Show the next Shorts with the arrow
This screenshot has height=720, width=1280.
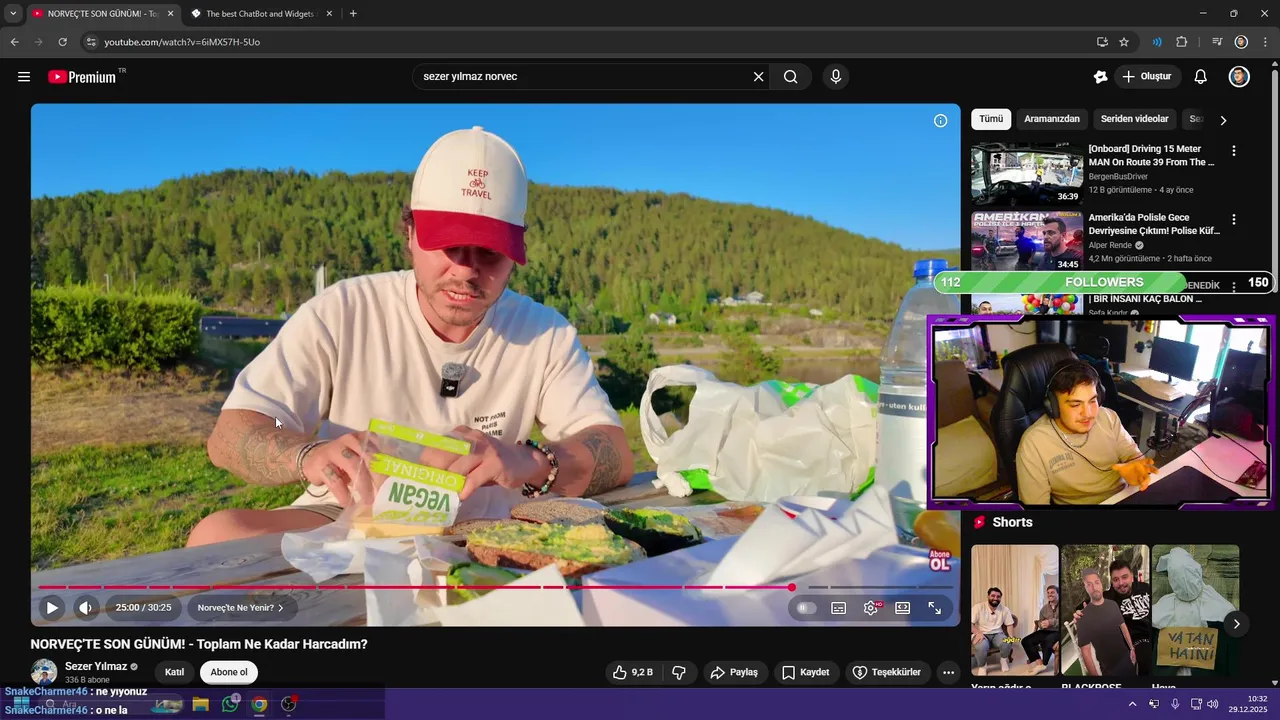pos(1236,624)
